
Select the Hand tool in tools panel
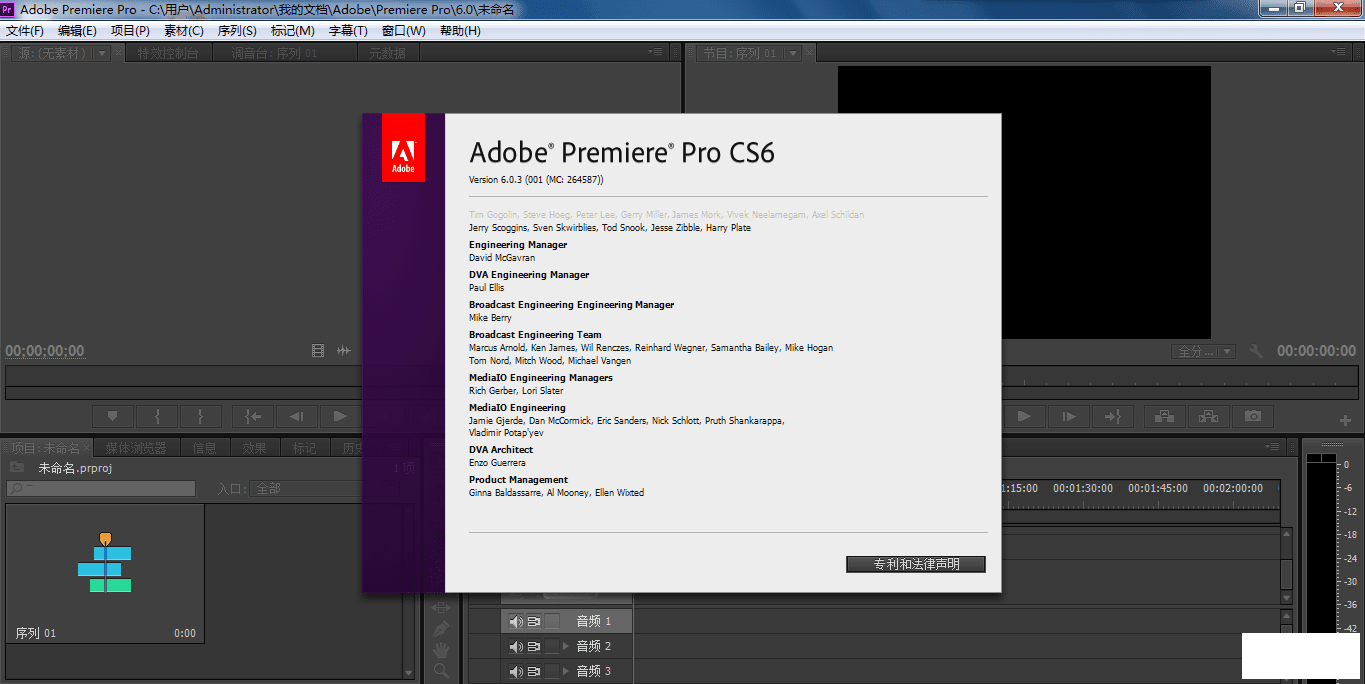tap(441, 650)
